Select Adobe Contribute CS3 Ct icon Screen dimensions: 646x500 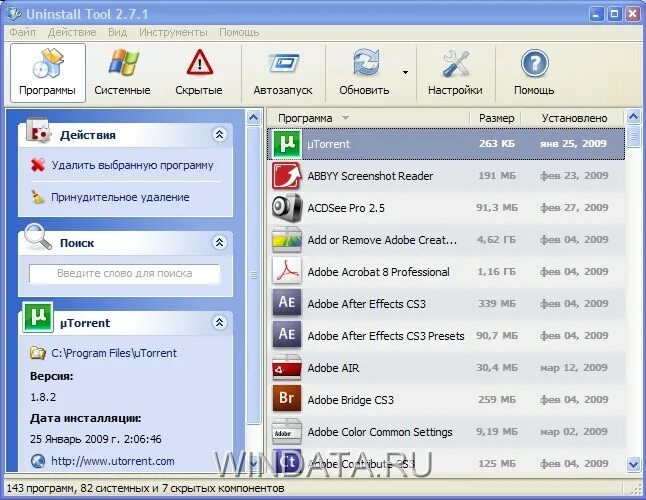pyautogui.click(x=287, y=462)
